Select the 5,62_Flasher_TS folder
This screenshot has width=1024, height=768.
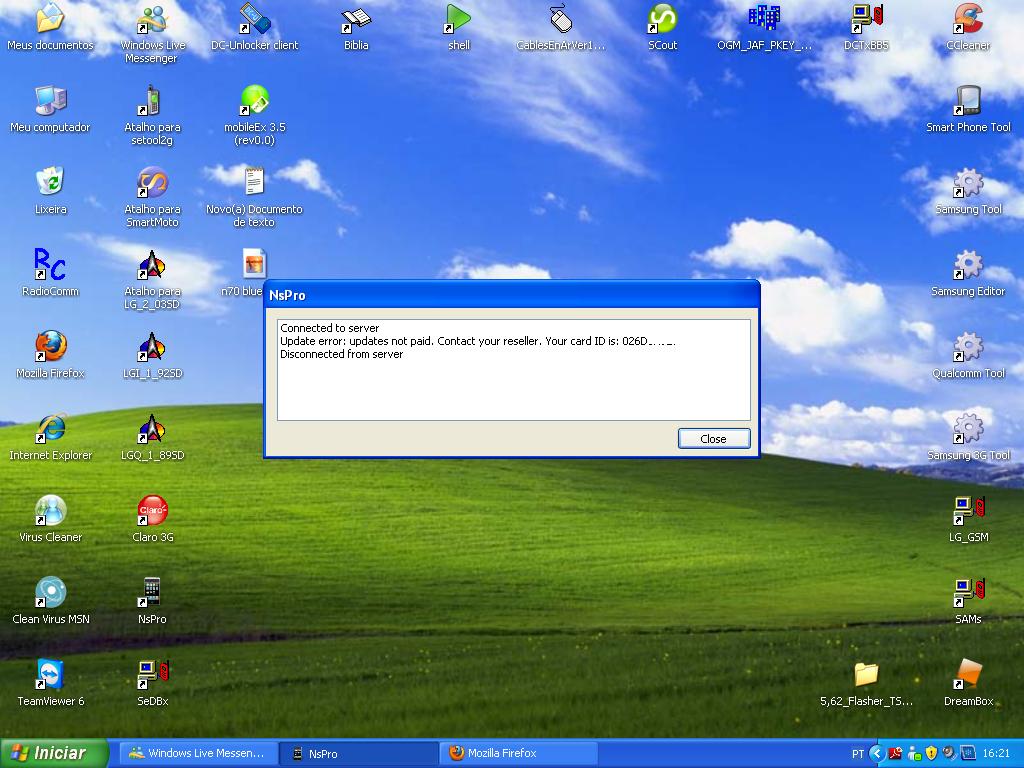(866, 674)
